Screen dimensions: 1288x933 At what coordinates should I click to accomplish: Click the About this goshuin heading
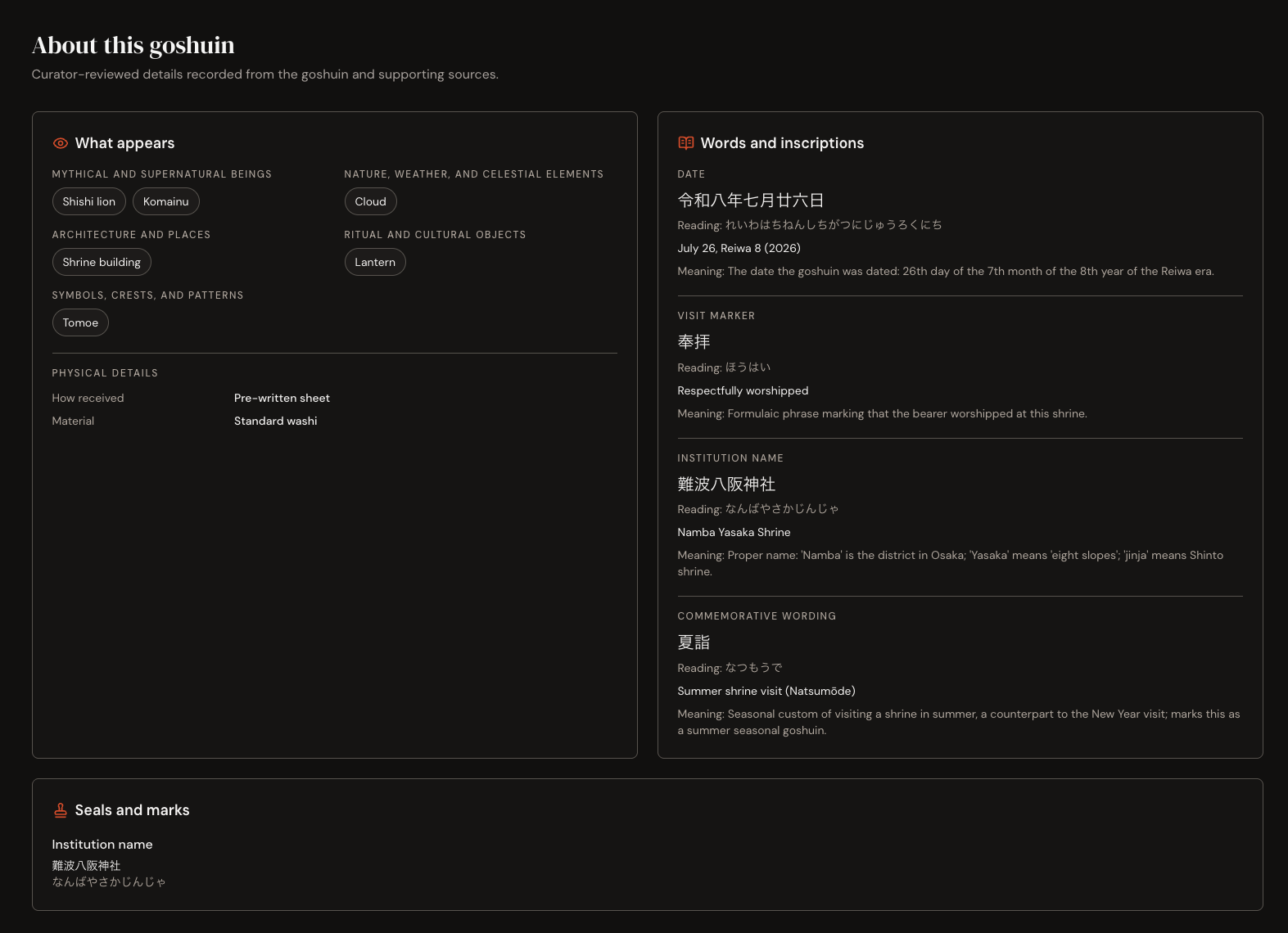point(133,45)
